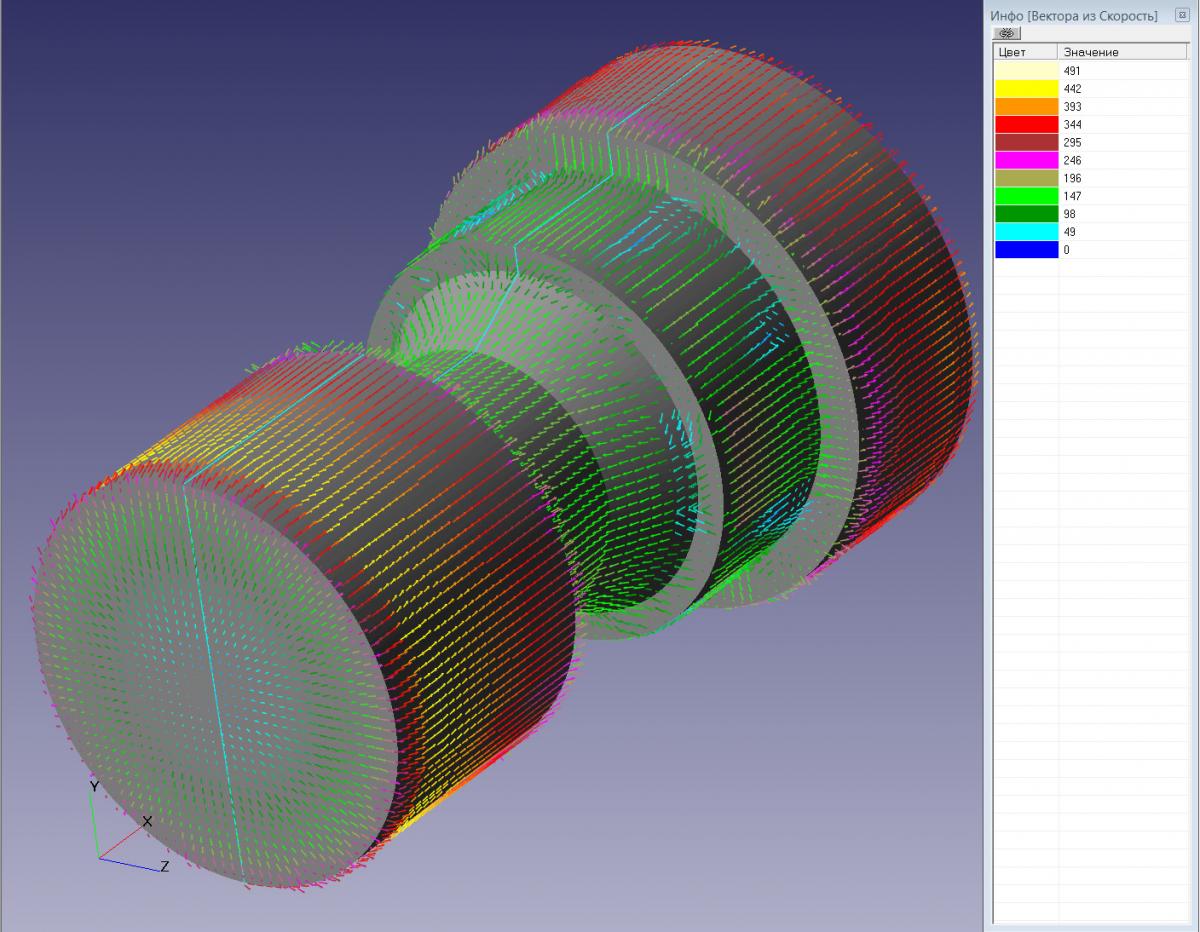Screen dimensions: 1200x932
Task: Choose the magenta swatch for value 246
Action: click(x=1026, y=160)
